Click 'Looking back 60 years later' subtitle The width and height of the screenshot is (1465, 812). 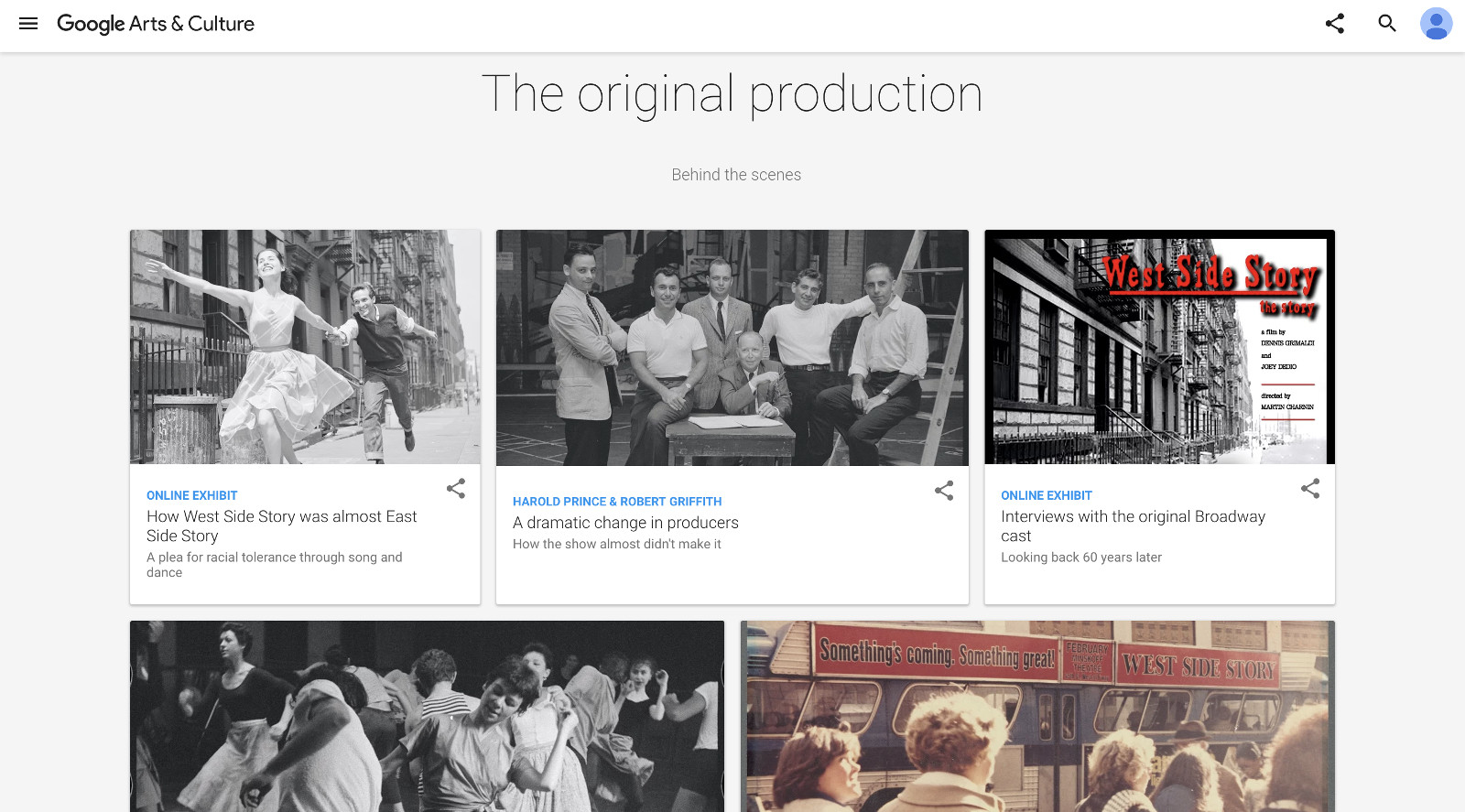tap(1081, 558)
